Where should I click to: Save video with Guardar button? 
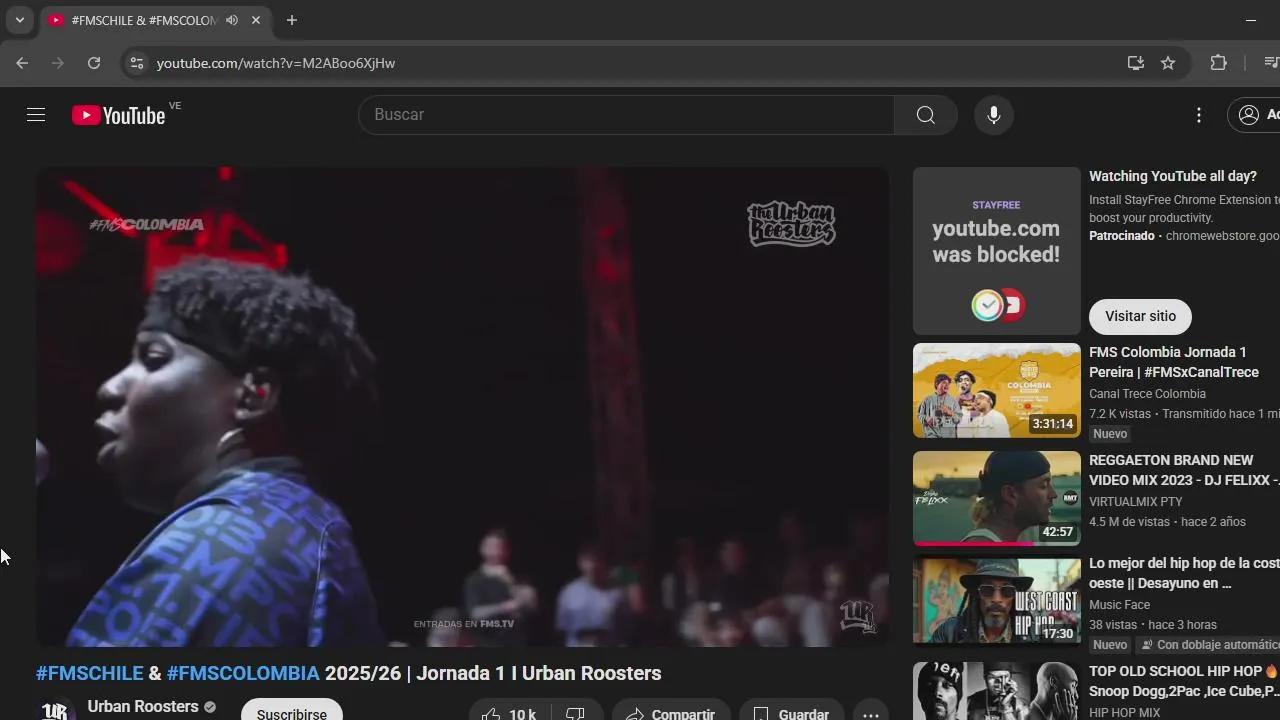click(790, 711)
